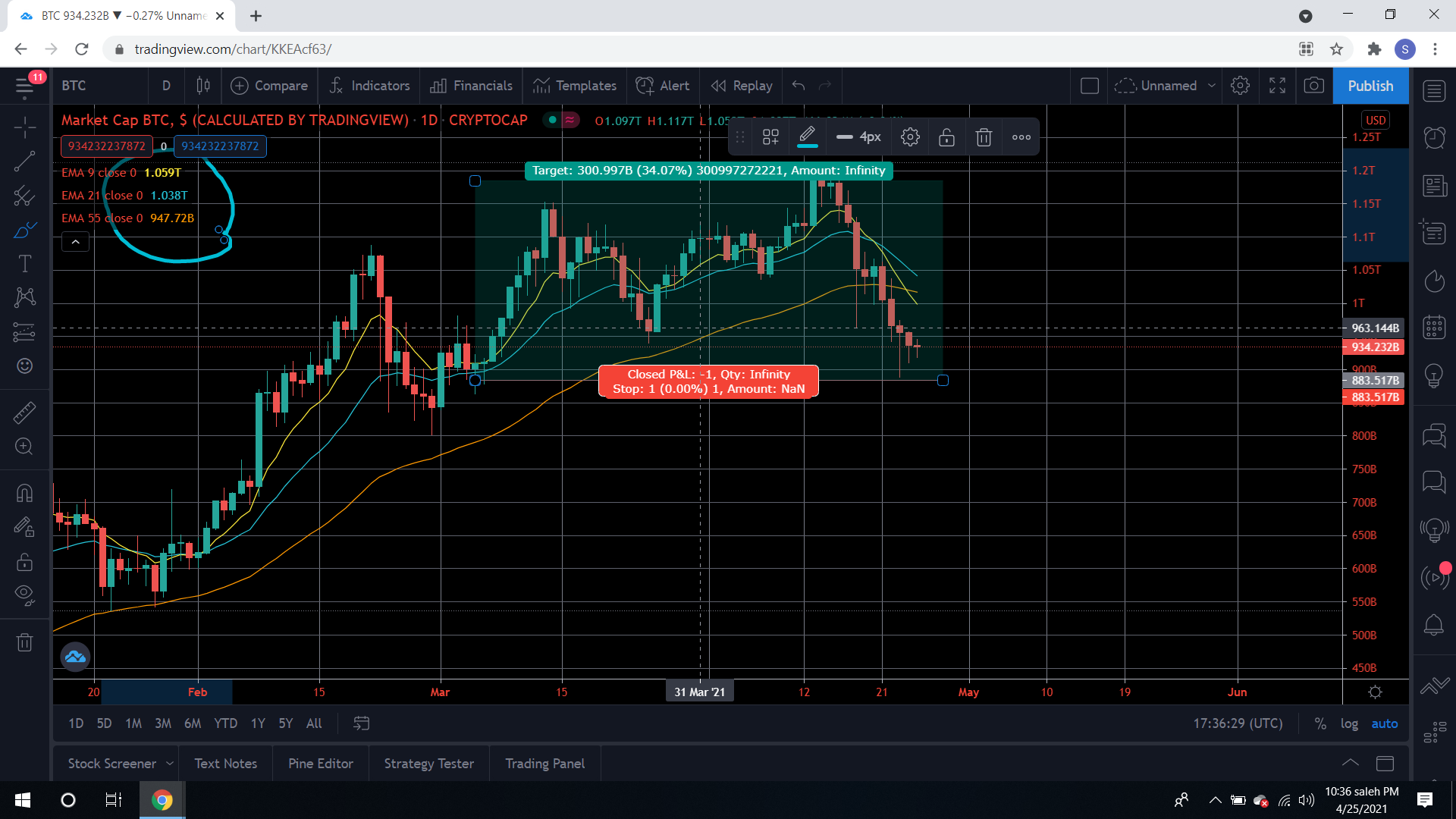The width and height of the screenshot is (1456, 819).
Task: Open the Gann and Fibonacci tools
Action: point(25,196)
